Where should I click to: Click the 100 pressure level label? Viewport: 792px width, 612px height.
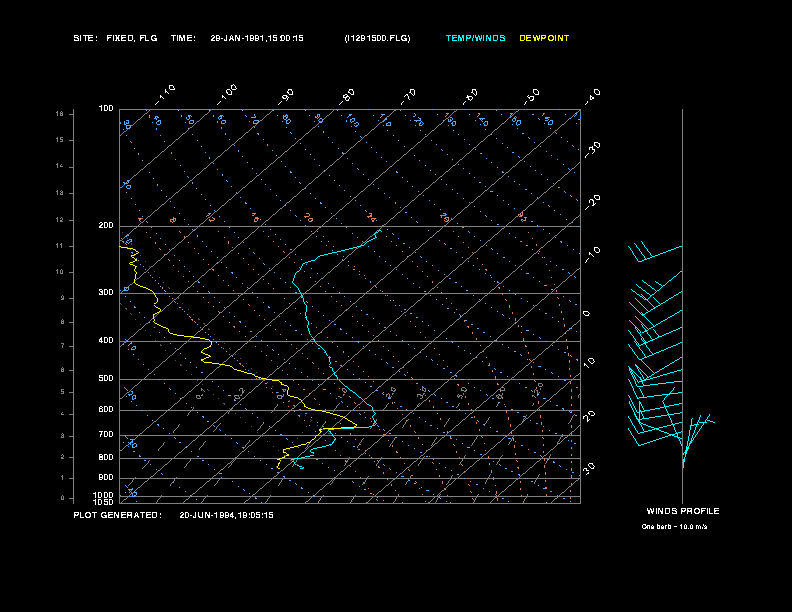point(106,109)
